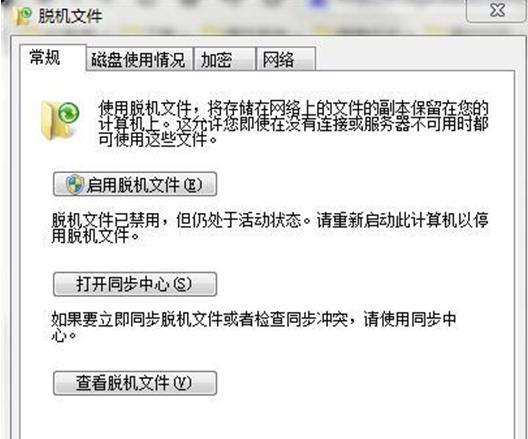Click the 脱机文件 window title text

tap(70, 16)
